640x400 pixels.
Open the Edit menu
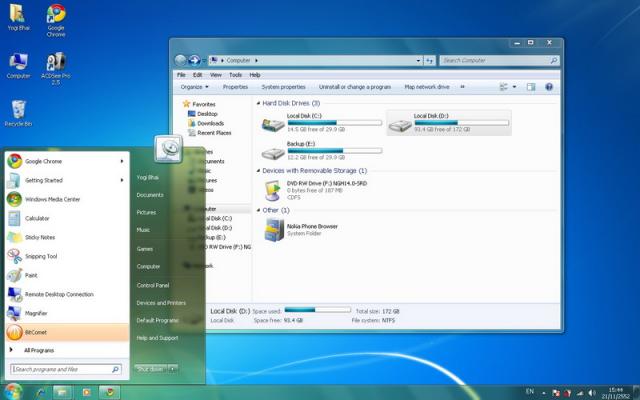(x=198, y=75)
